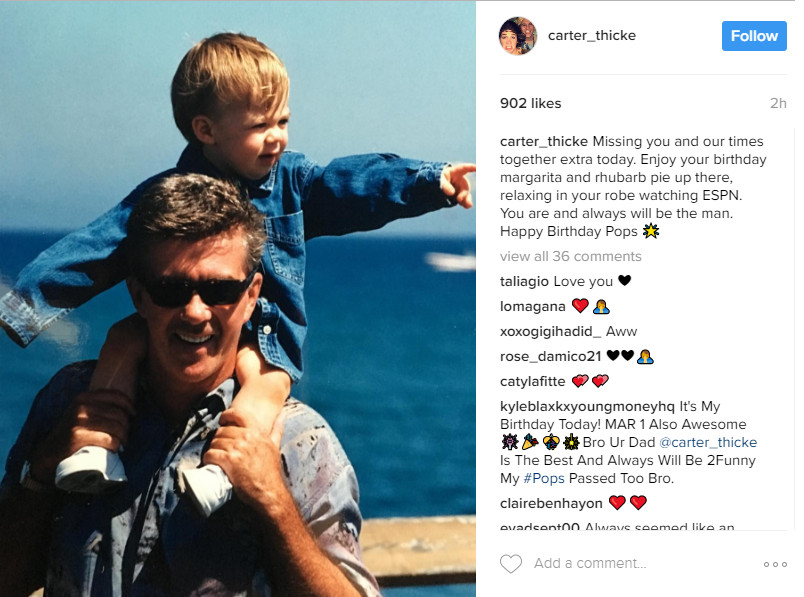Click the @carter_thicke mention
This screenshot has height=597, width=804.
click(x=708, y=442)
